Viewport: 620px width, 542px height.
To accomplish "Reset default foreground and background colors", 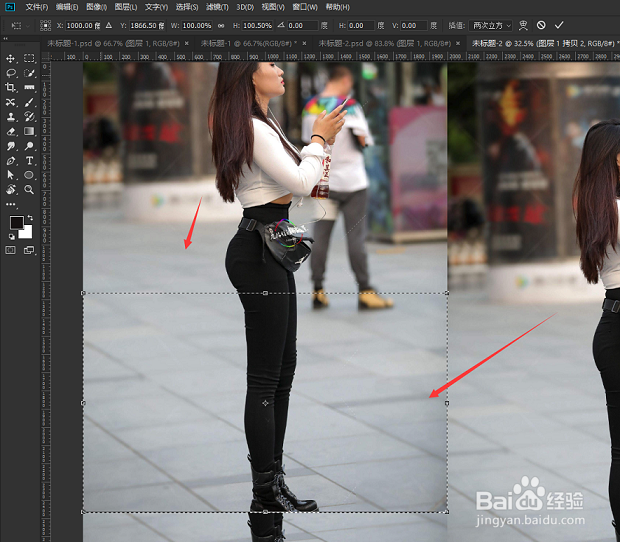I will pyautogui.click(x=11, y=236).
